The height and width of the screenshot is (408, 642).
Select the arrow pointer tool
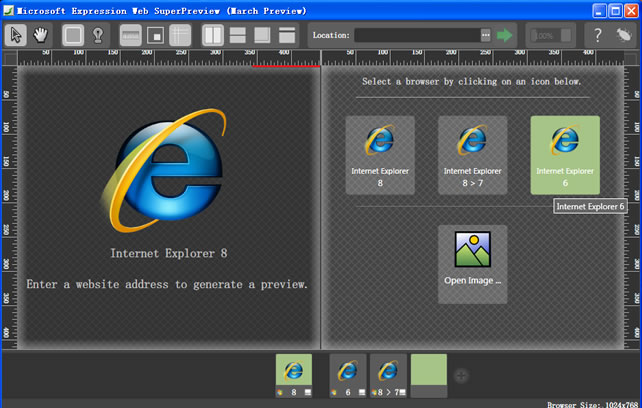point(17,35)
